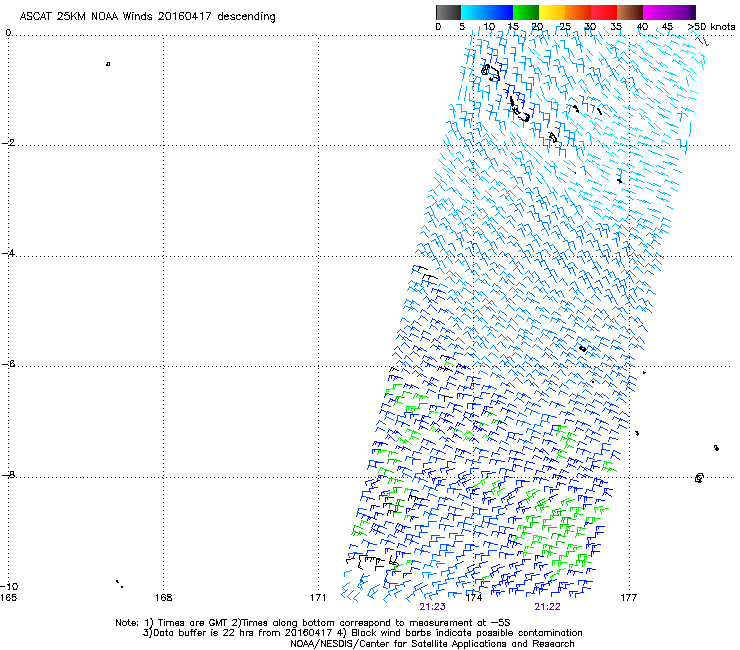Screen dimensions: 740x650
Task: Click the latitude label '-6'
Action: pos(8,364)
